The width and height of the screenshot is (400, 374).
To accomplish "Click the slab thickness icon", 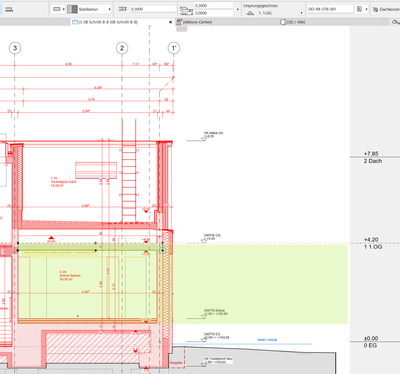I will click(x=122, y=9).
